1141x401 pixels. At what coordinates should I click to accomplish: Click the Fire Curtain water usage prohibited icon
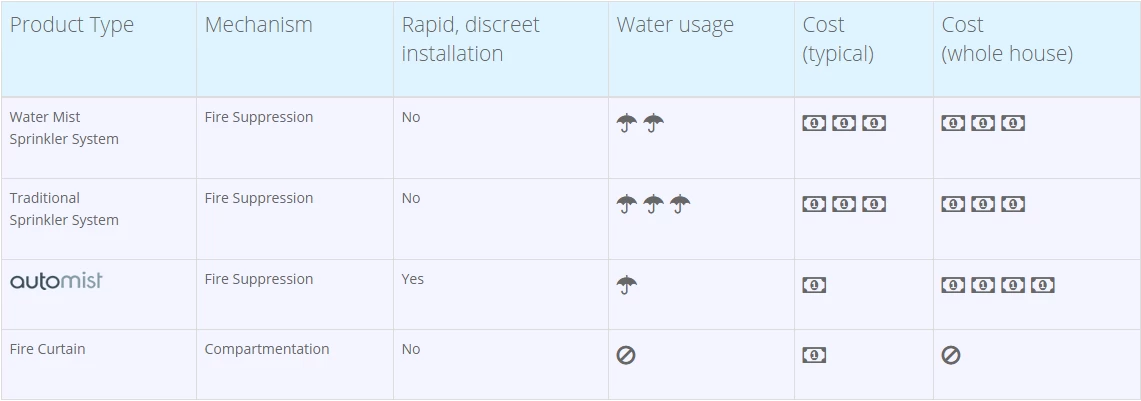point(626,355)
